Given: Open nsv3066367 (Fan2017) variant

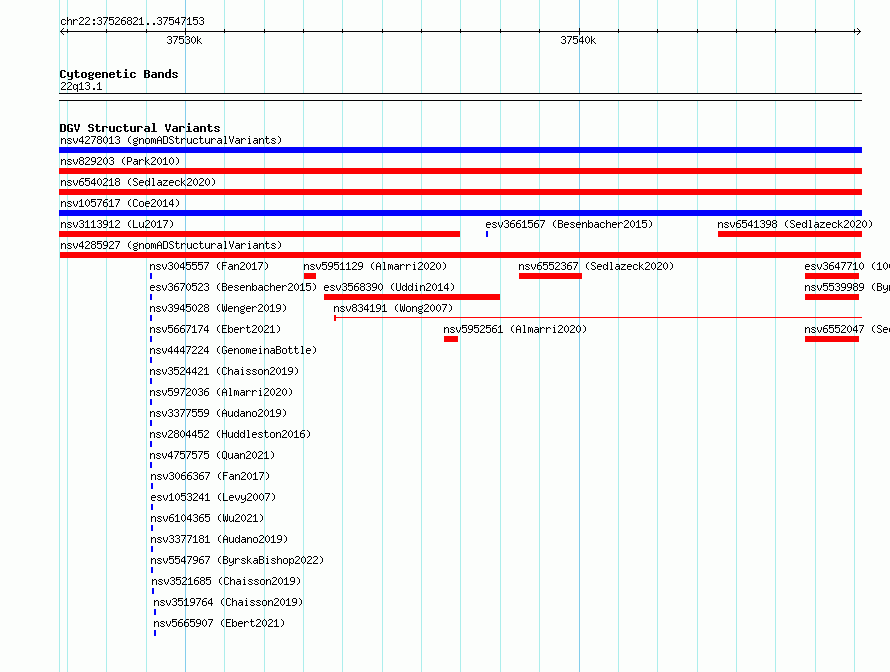Looking at the screenshot, I should 210,476.
